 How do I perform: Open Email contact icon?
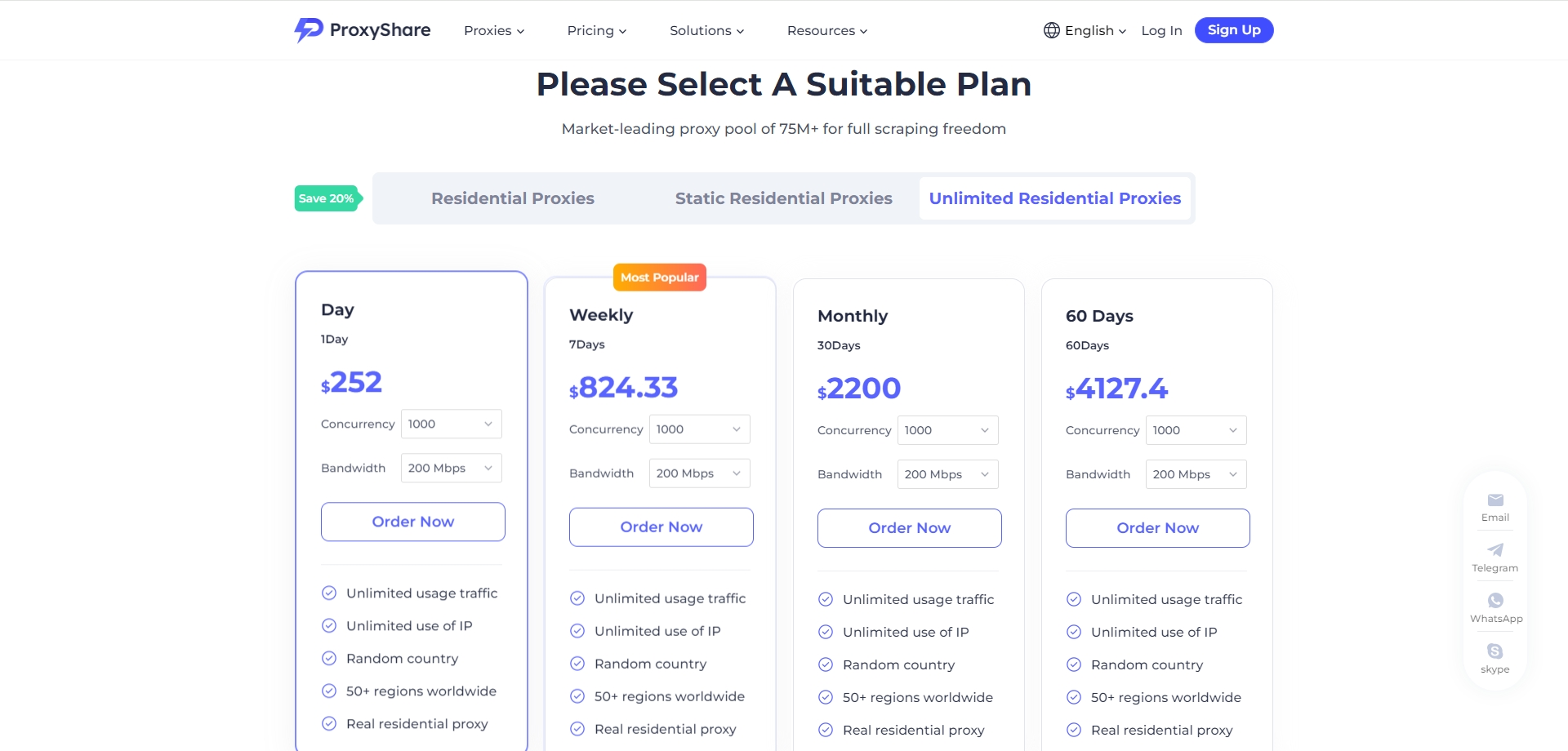(x=1495, y=500)
